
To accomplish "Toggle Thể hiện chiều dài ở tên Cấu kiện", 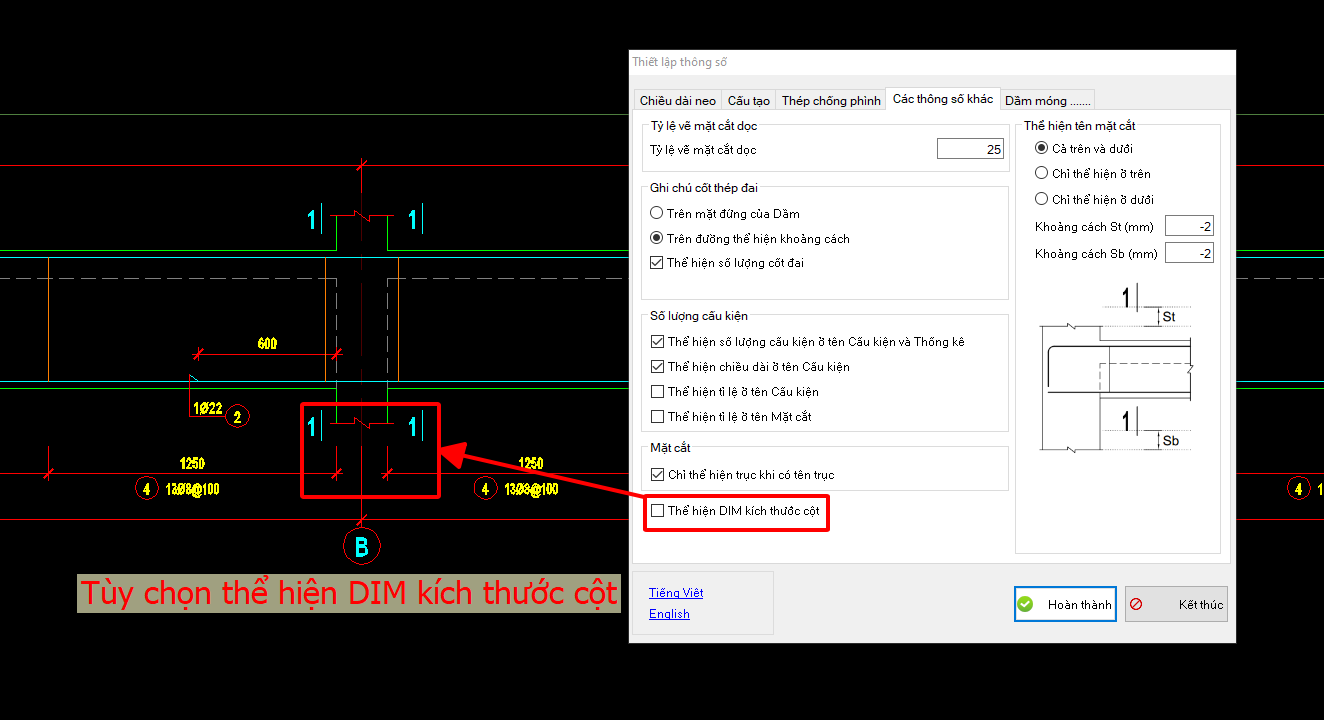I will [658, 367].
